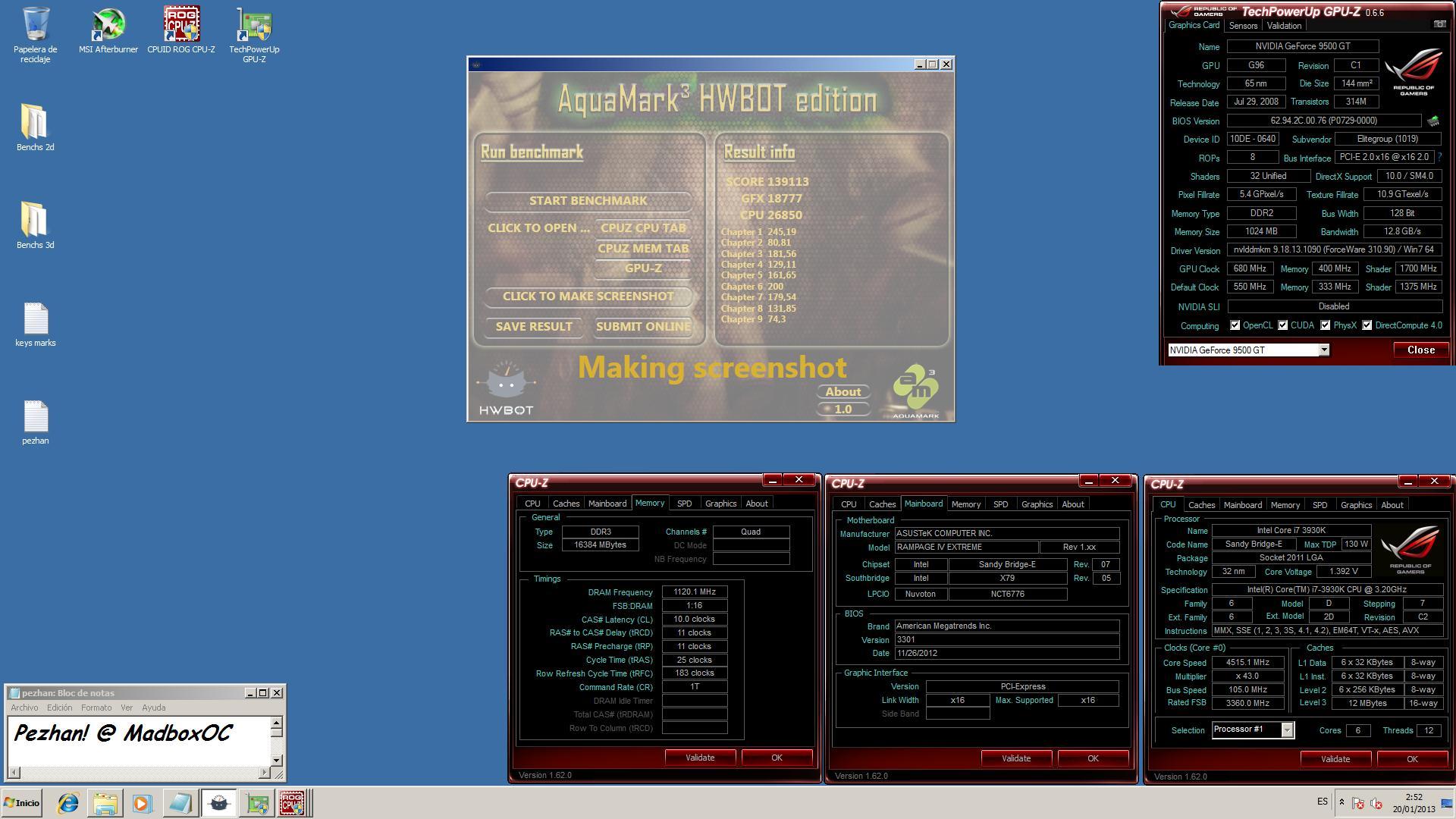Switch to GPU-Z taskbar item
This screenshot has width=1456, height=819.
pyautogui.click(x=256, y=803)
